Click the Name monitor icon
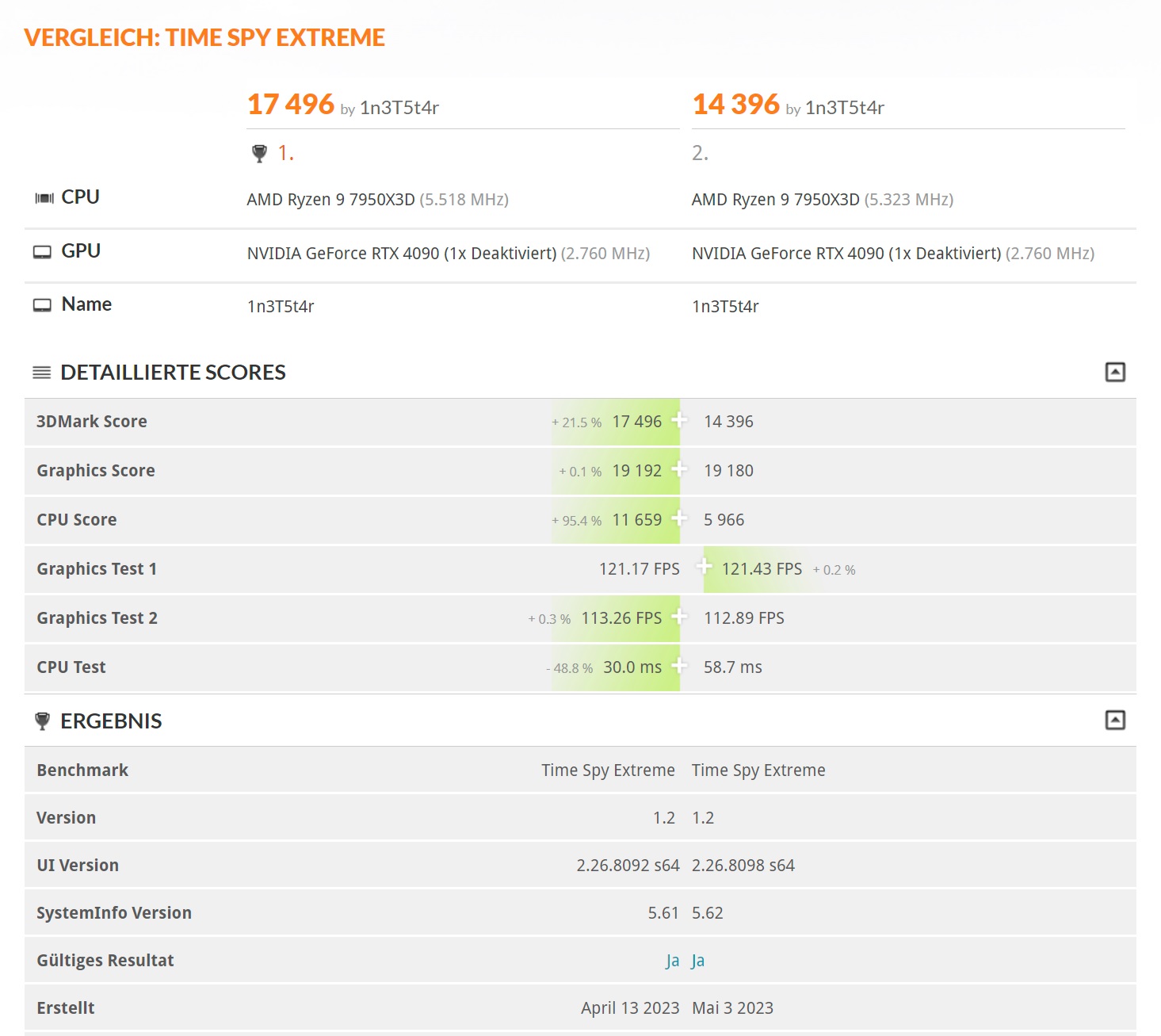Viewport: 1161px width, 1036px height. click(x=42, y=305)
